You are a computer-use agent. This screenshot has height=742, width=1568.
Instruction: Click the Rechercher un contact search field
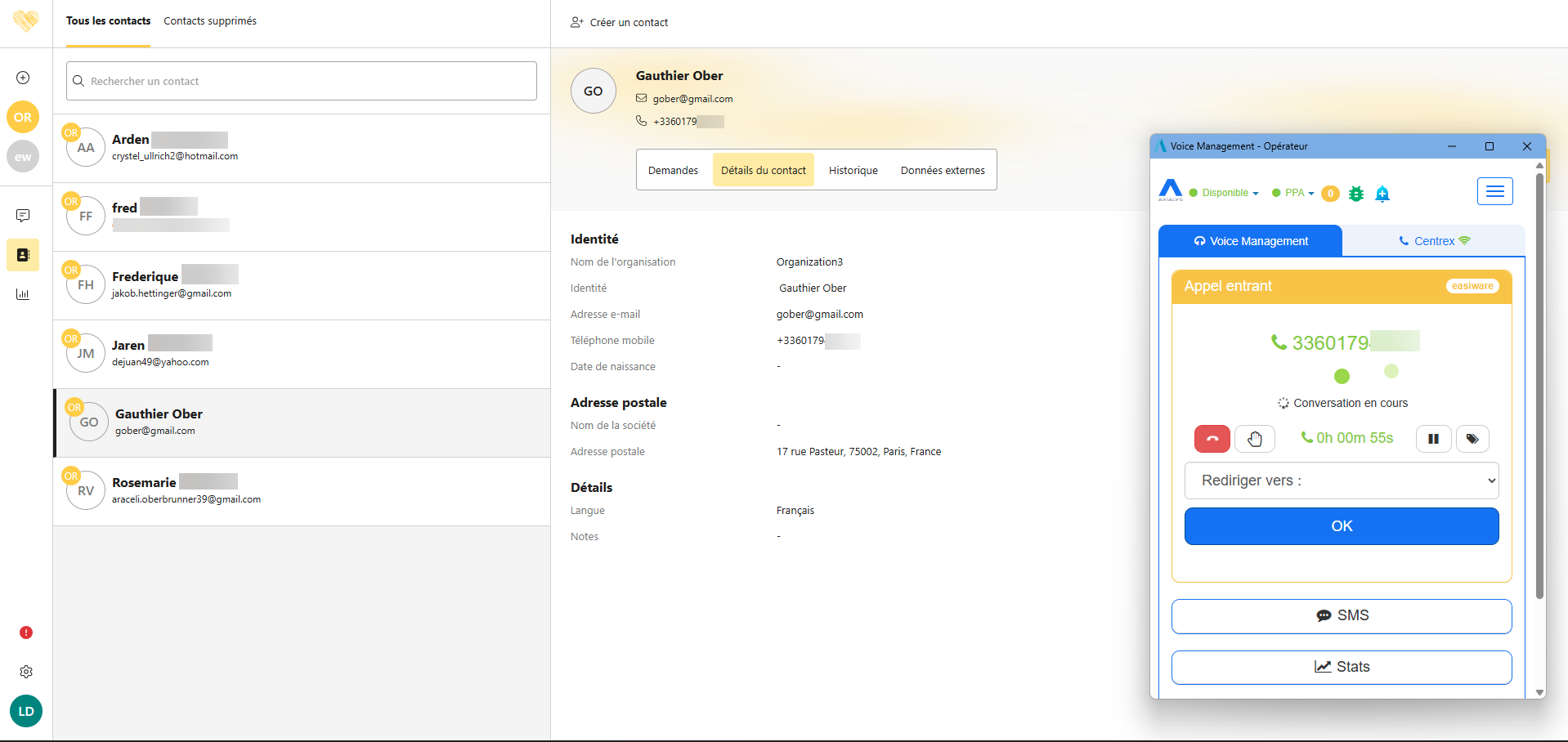pyautogui.click(x=302, y=81)
